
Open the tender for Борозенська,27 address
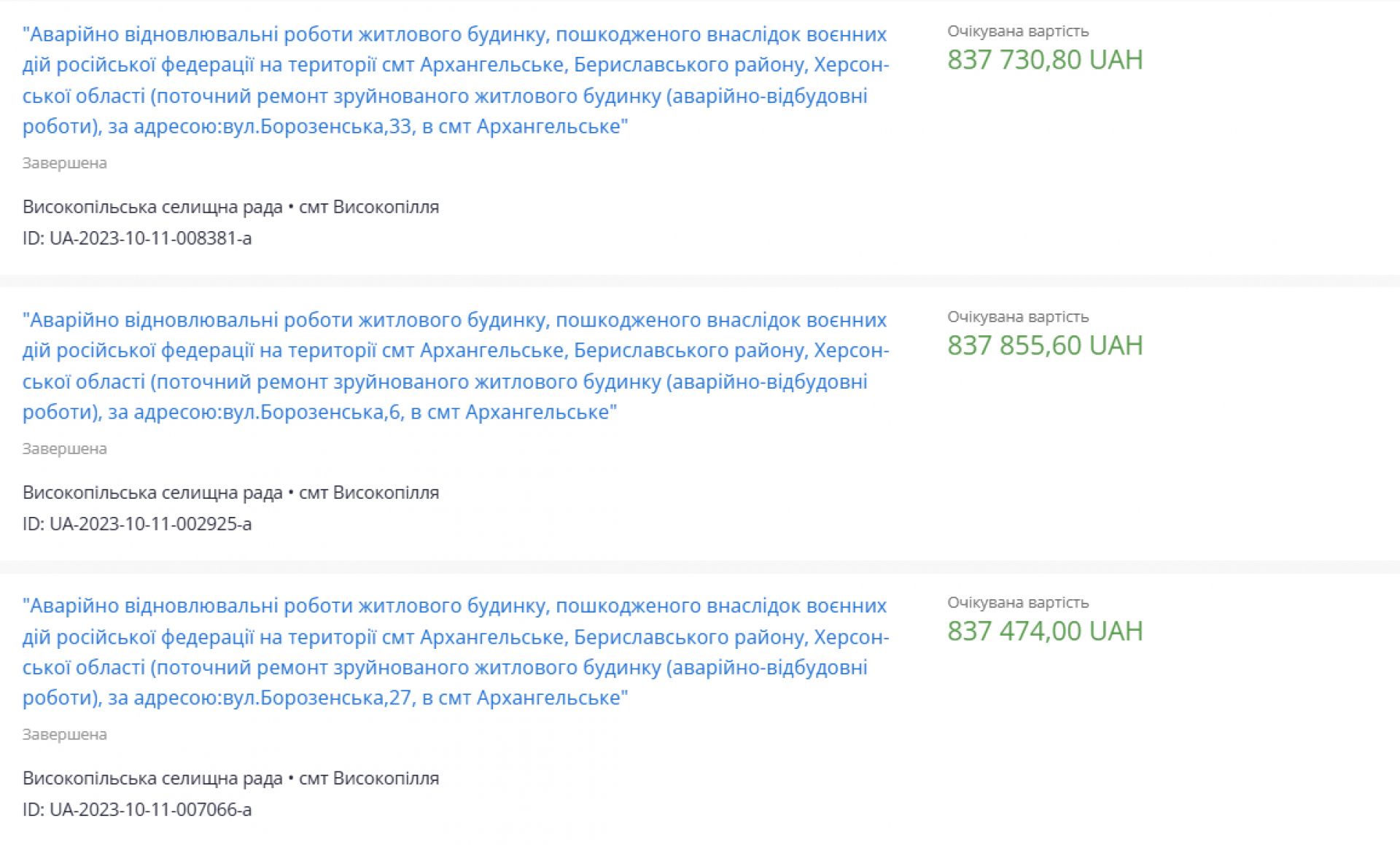[455, 652]
